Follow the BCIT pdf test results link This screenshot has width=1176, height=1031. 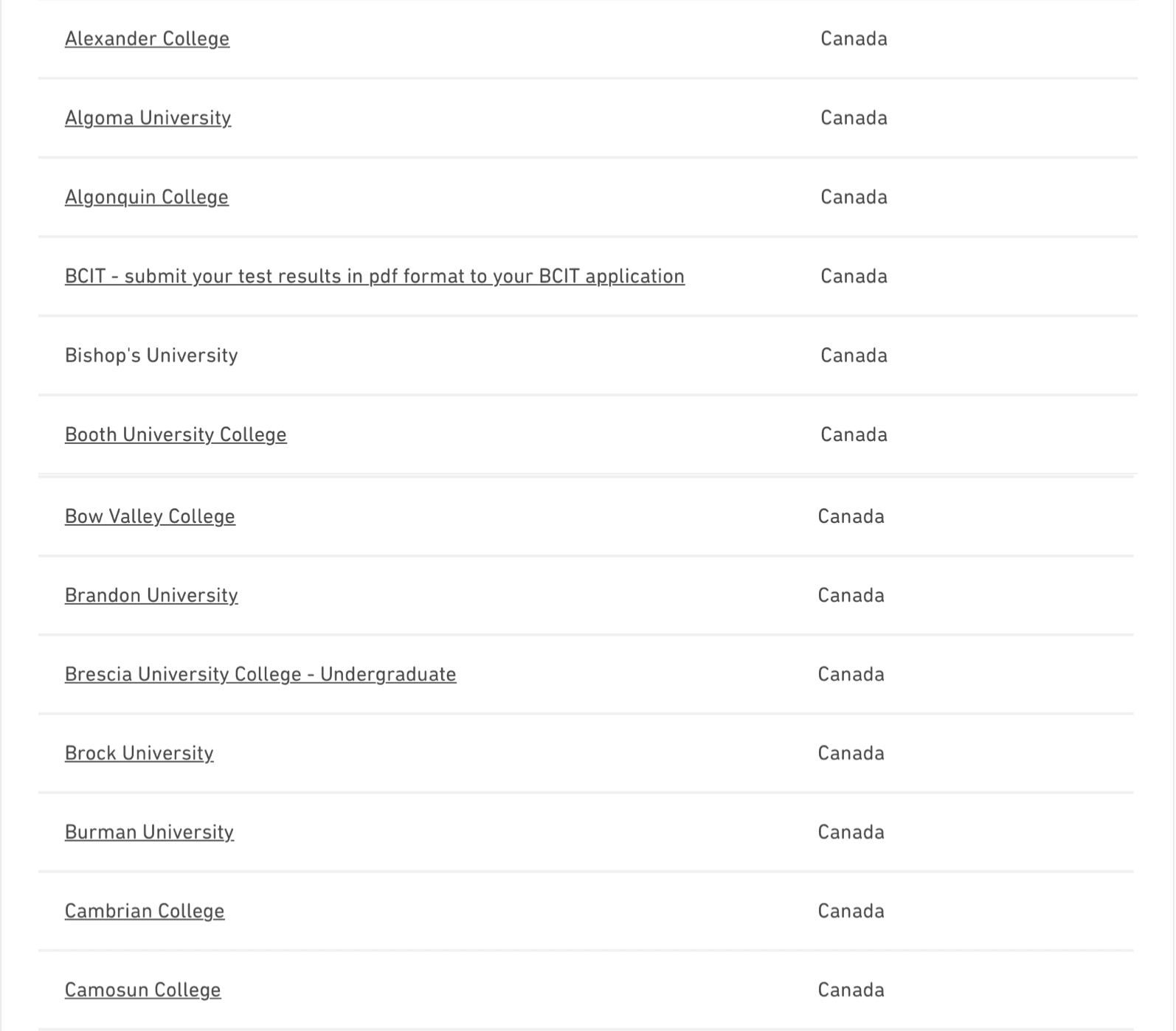pos(375,277)
